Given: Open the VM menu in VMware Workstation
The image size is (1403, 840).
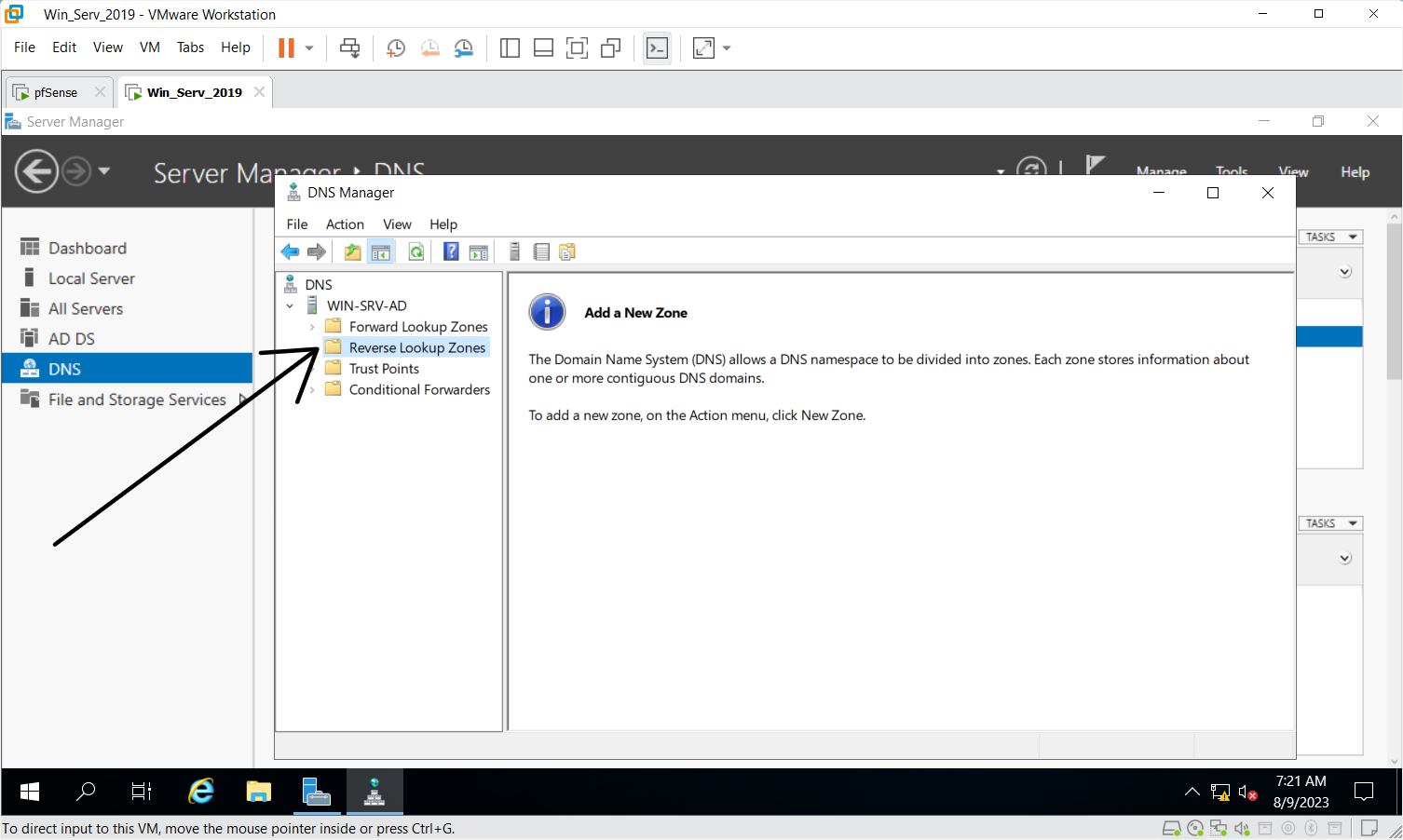Looking at the screenshot, I should [x=150, y=47].
